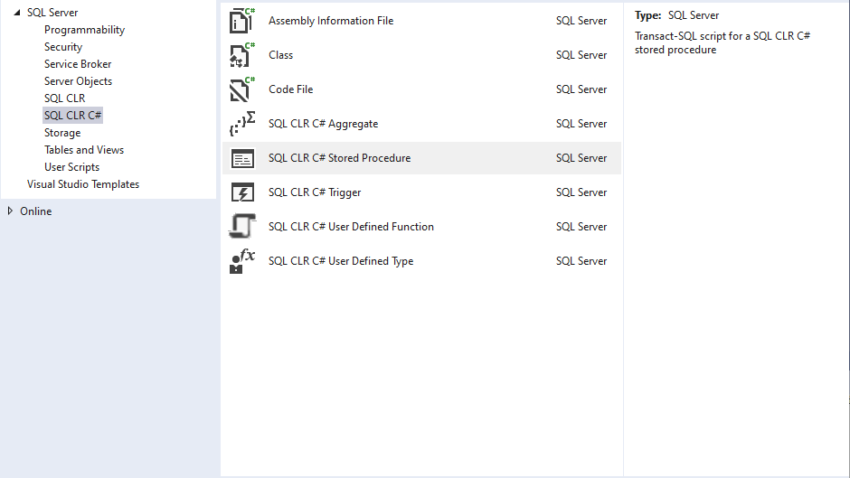This screenshot has width=850, height=478.
Task: Choose the Assembly Information File template name
Action: pyautogui.click(x=331, y=21)
